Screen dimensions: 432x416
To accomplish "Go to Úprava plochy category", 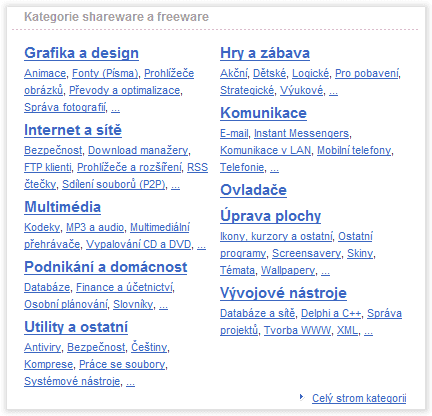I will (270, 216).
